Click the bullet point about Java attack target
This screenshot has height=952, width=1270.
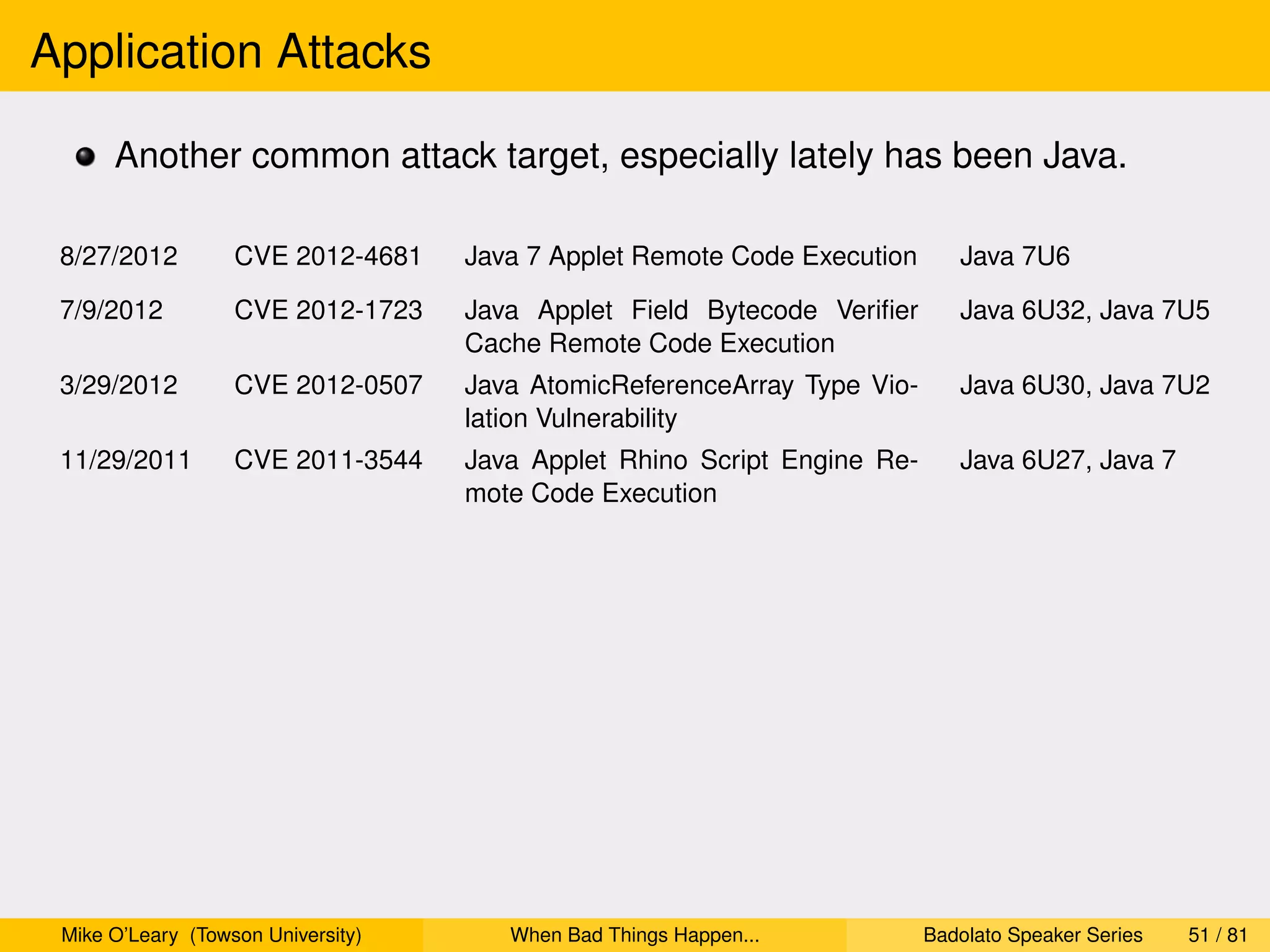point(621,156)
